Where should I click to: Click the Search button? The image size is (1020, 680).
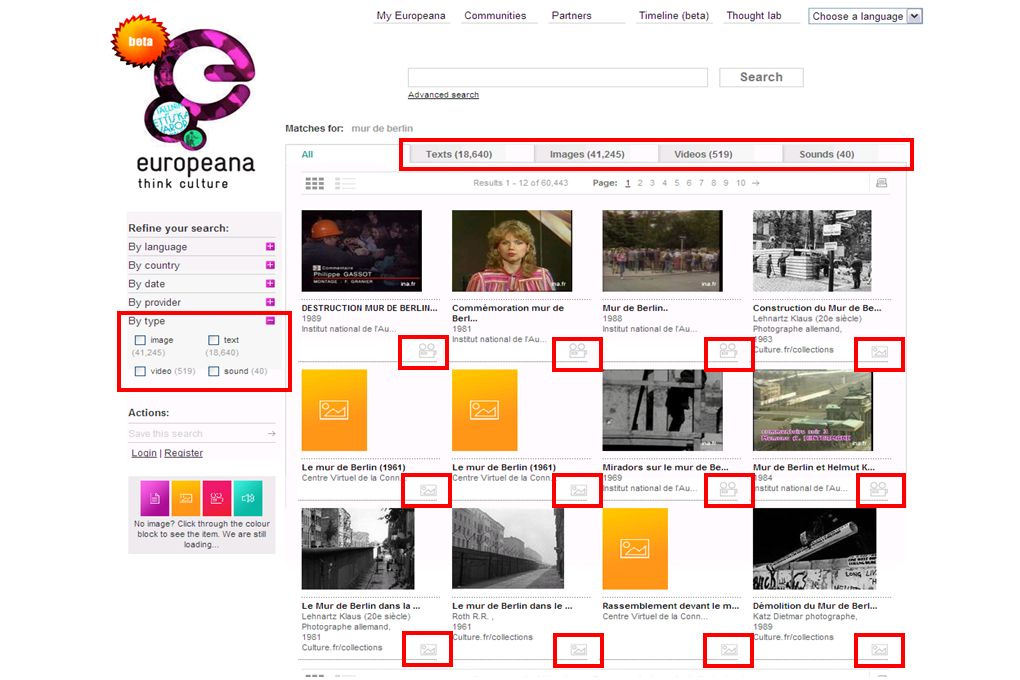[x=761, y=77]
